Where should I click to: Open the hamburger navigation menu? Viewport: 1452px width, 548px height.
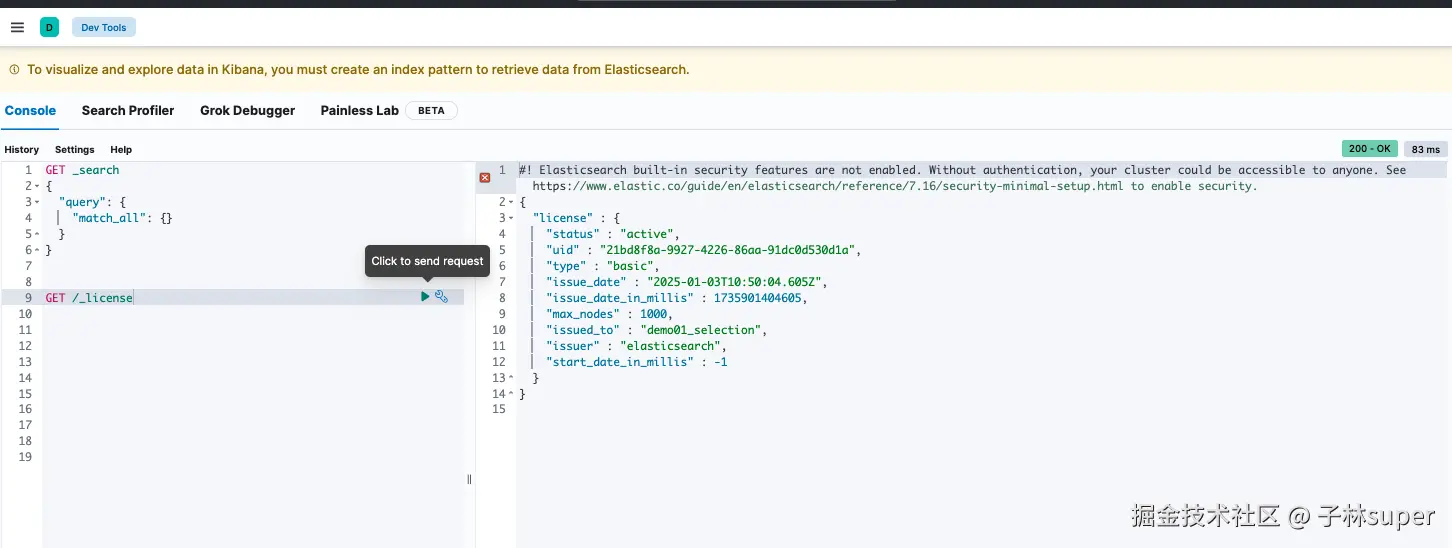click(x=17, y=27)
